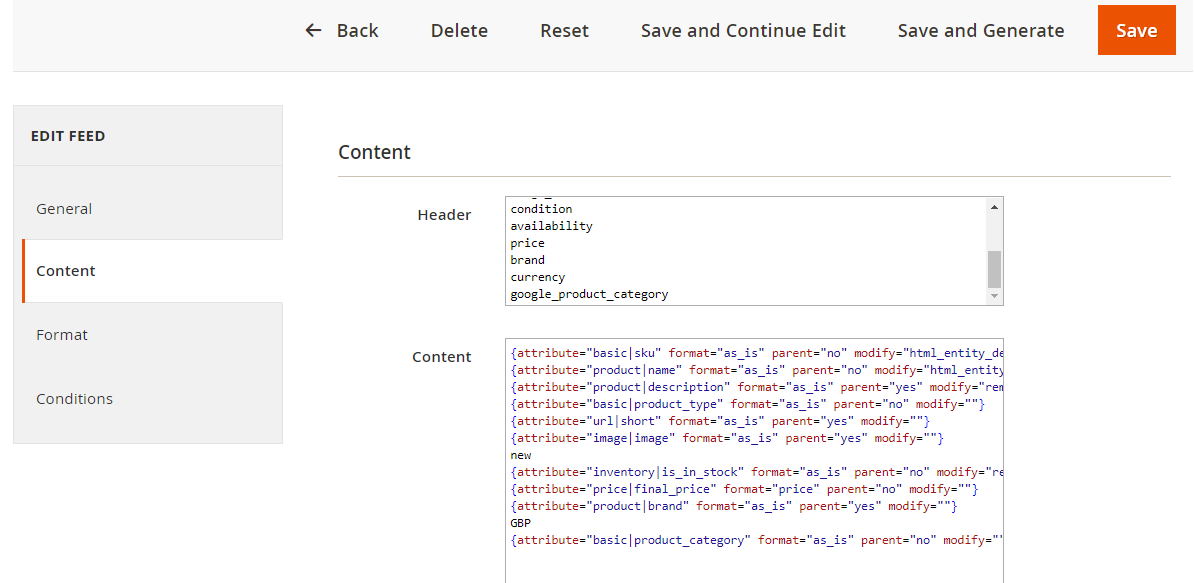Click Header box scrollbar up arrow
1195x583 pixels.
(x=994, y=207)
